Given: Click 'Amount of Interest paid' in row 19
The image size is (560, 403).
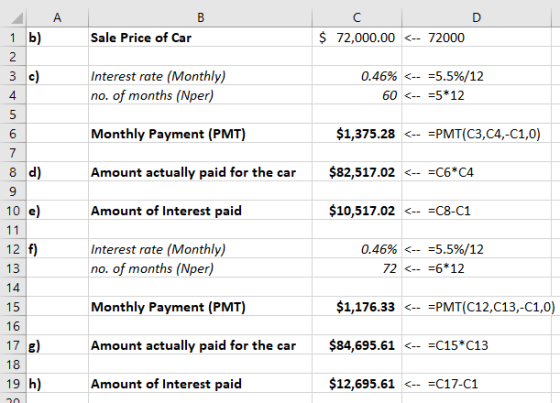Looking at the screenshot, I should pyautogui.click(x=166, y=384).
